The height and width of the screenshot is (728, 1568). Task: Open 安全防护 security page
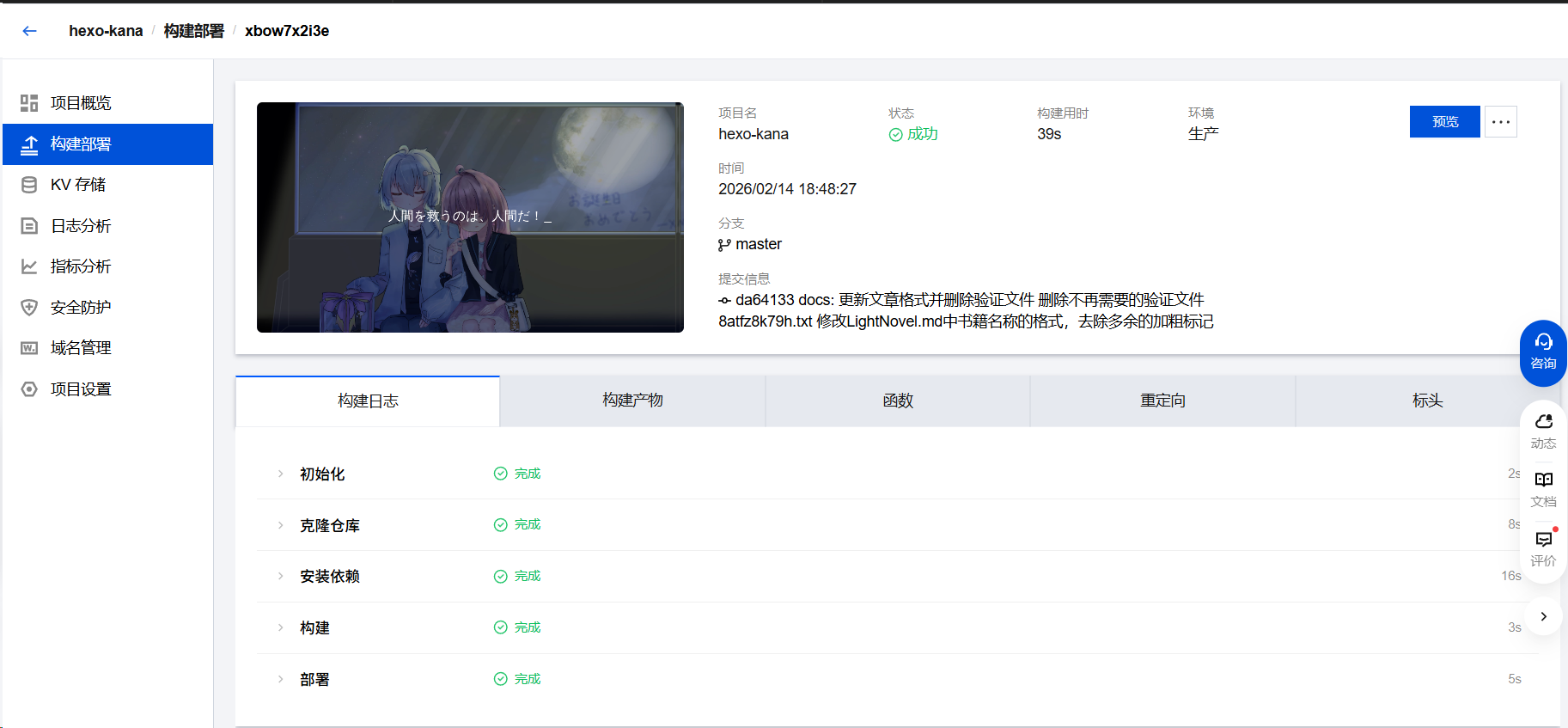(x=81, y=308)
